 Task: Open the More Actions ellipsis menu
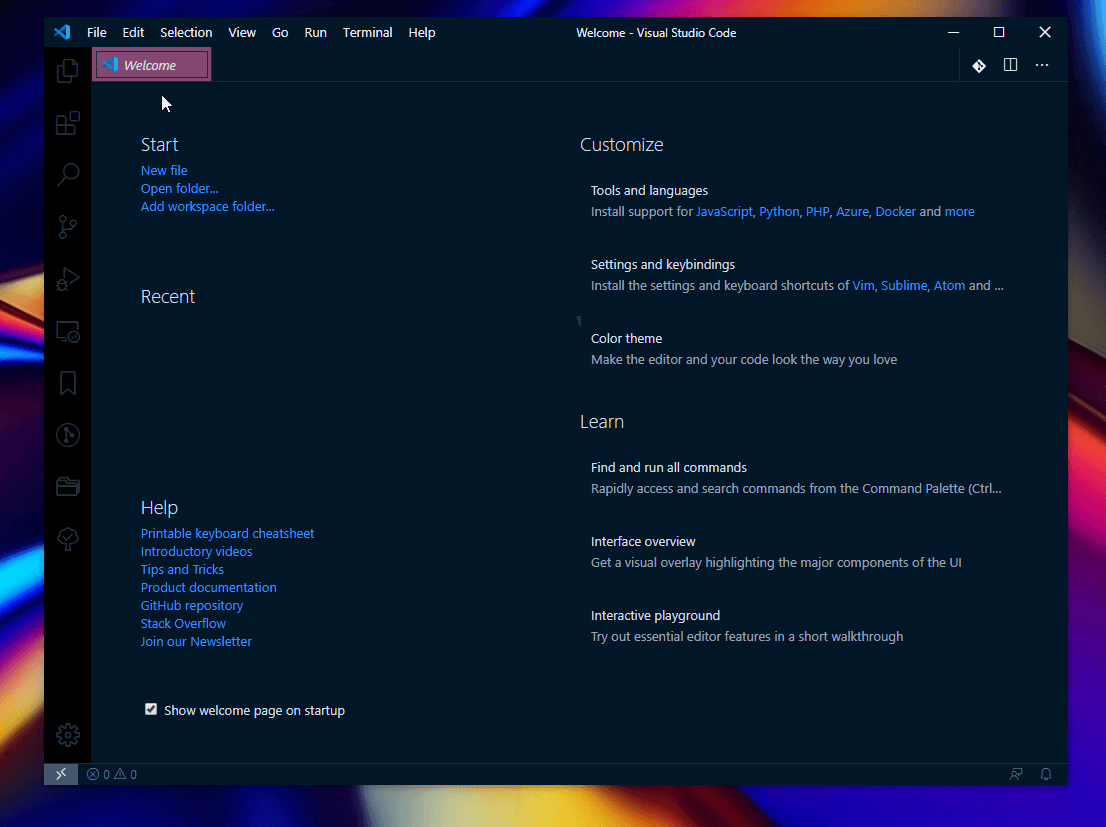tap(1042, 65)
